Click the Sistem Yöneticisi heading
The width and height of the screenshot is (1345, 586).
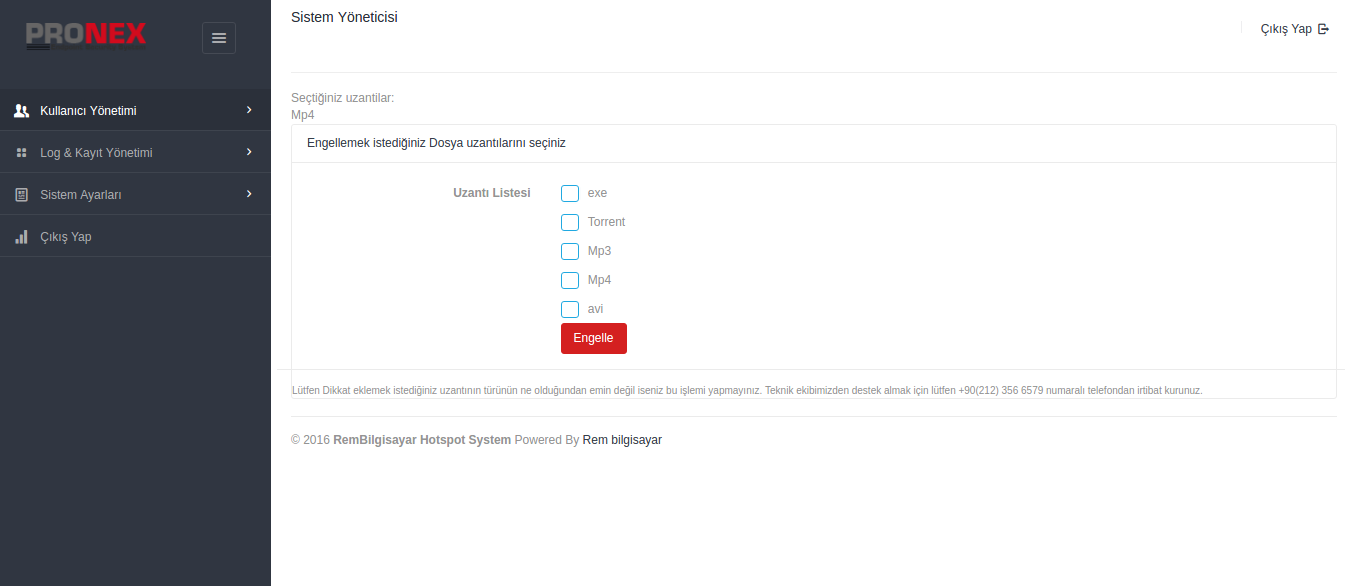click(x=344, y=17)
